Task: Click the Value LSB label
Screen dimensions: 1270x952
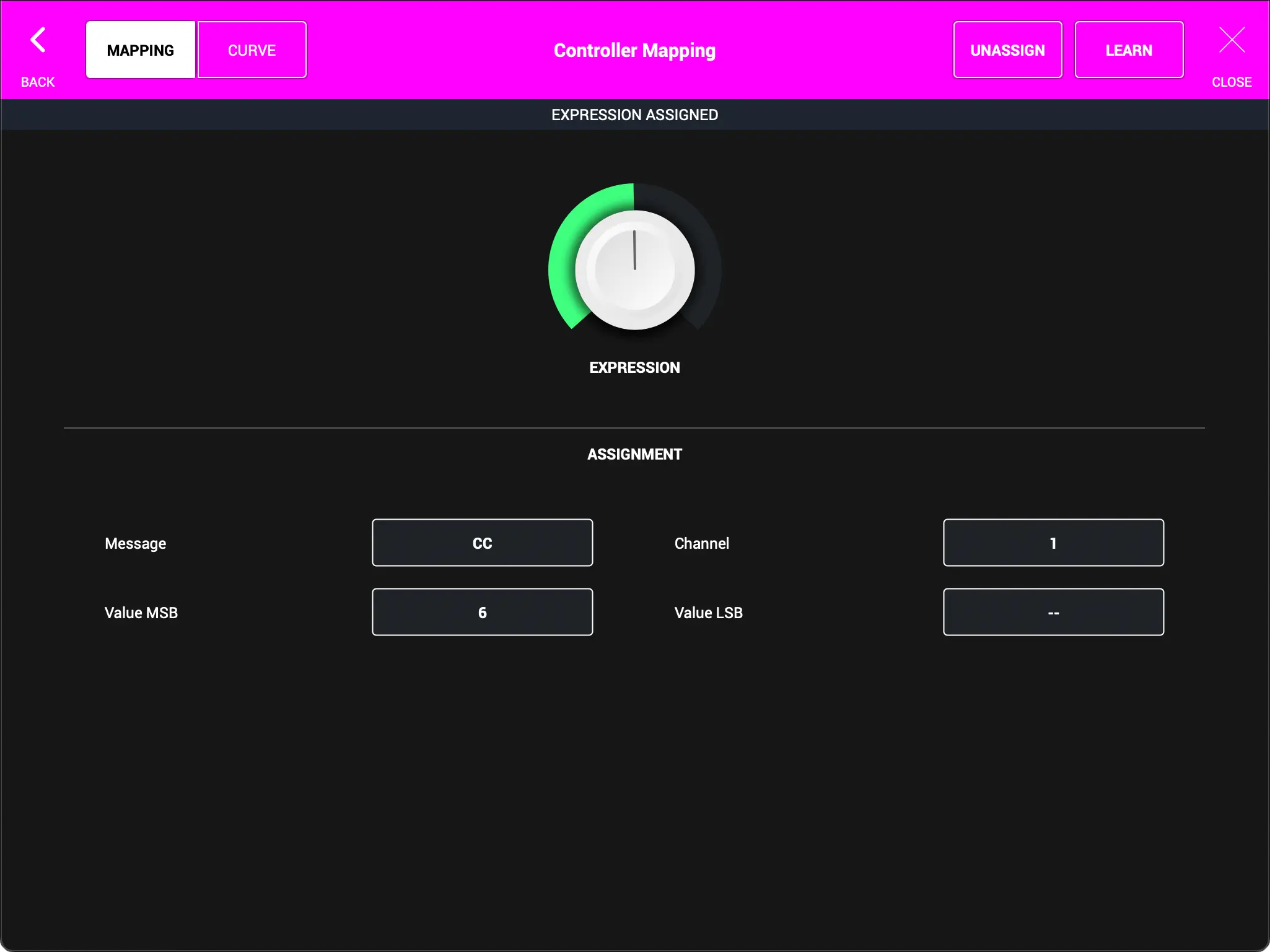Action: (708, 613)
